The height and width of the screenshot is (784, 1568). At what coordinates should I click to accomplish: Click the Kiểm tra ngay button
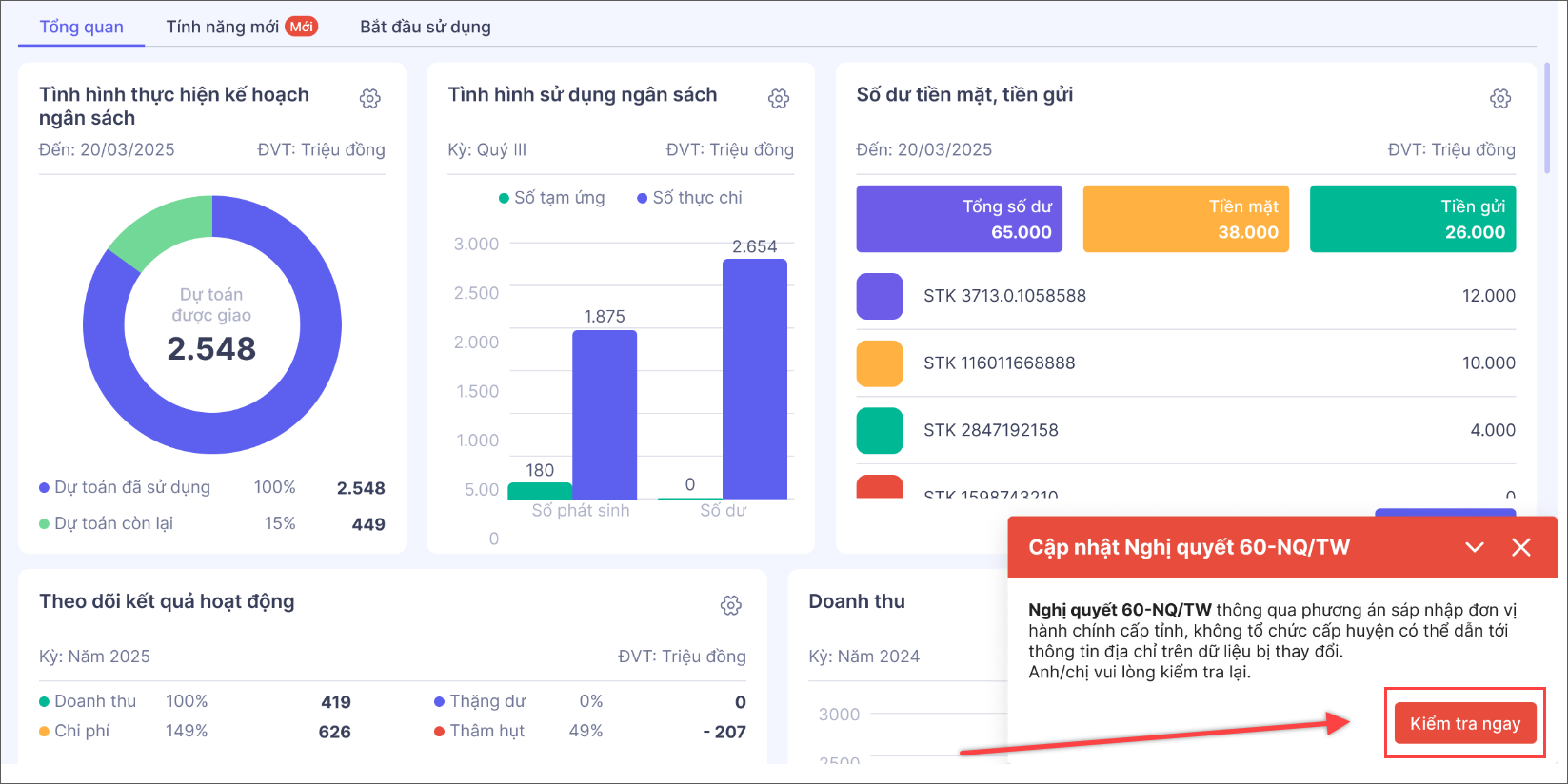pyautogui.click(x=1464, y=724)
